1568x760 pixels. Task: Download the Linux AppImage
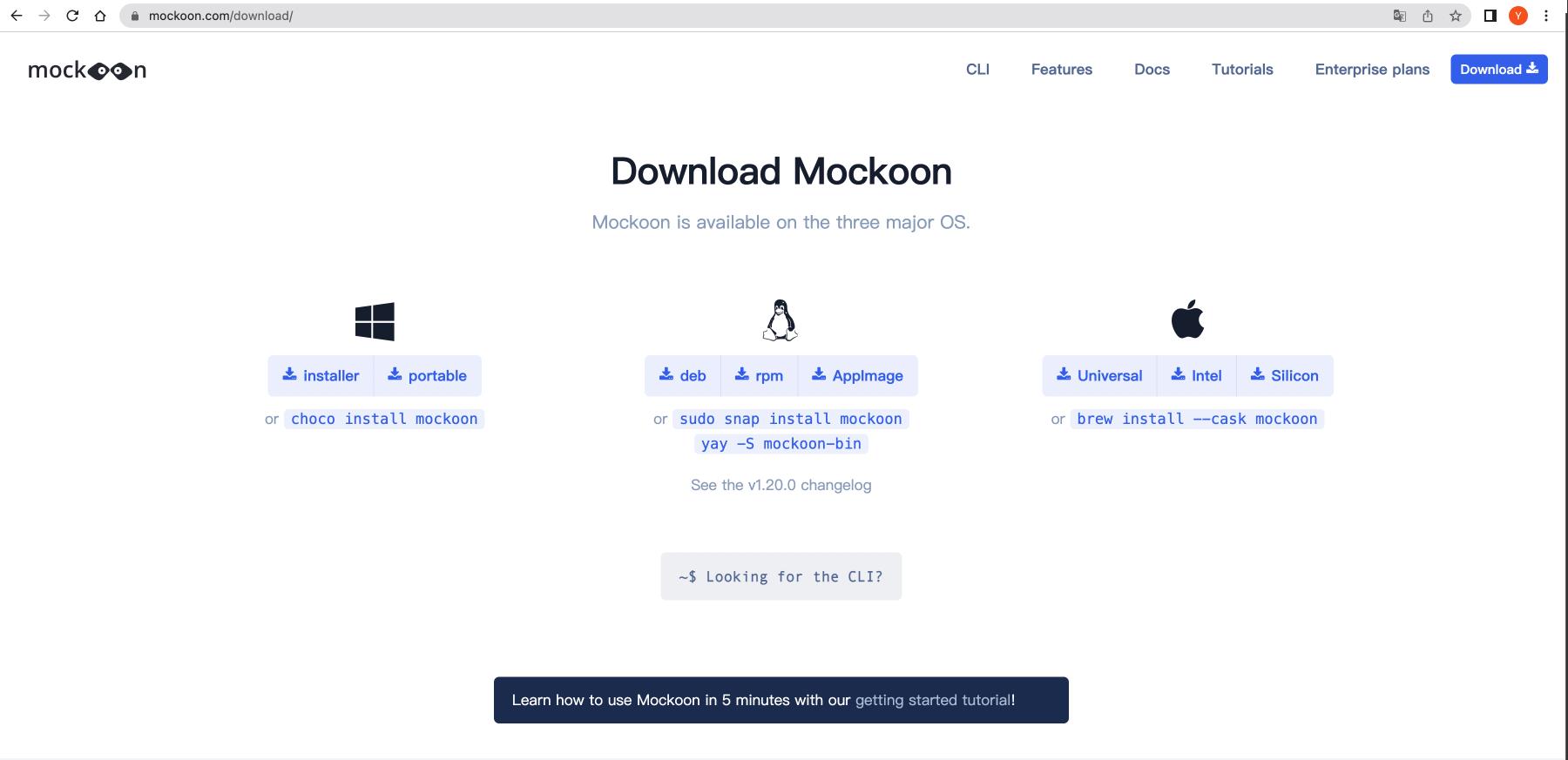coord(858,376)
